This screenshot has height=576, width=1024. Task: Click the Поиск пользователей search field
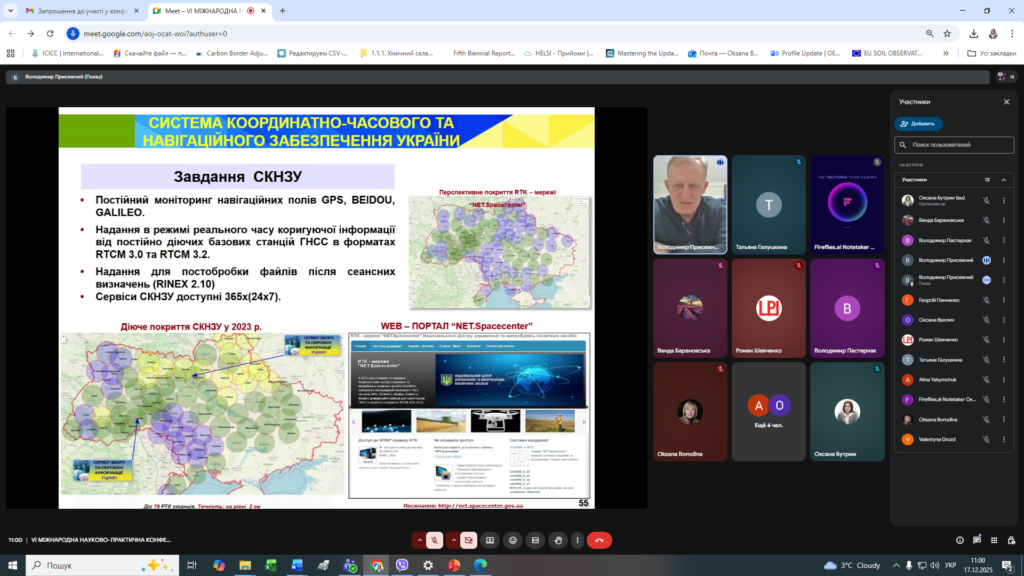[960, 145]
